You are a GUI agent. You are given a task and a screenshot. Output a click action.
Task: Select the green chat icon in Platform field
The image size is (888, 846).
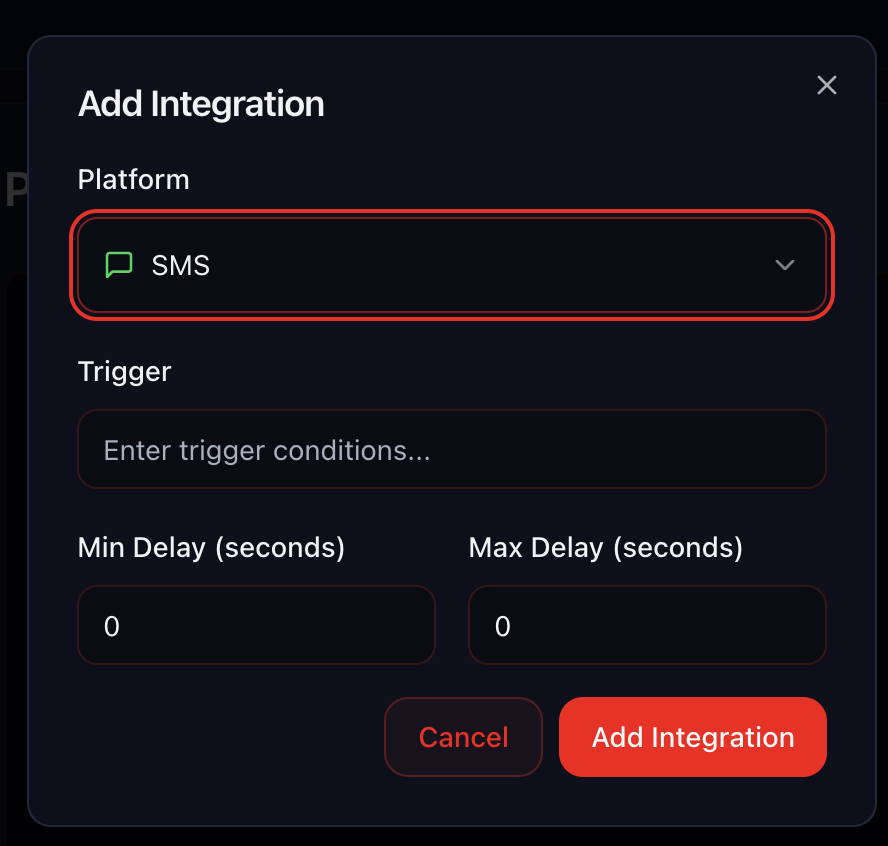click(119, 264)
